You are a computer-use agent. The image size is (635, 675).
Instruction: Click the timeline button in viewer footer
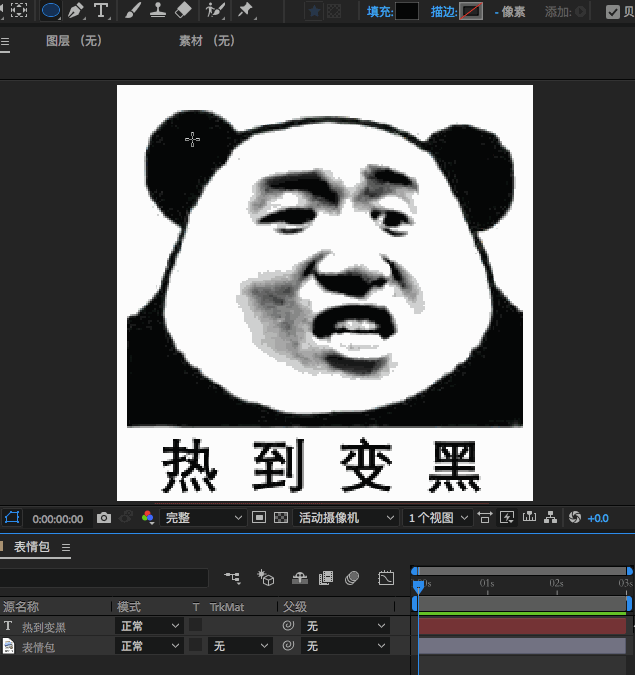point(529,517)
